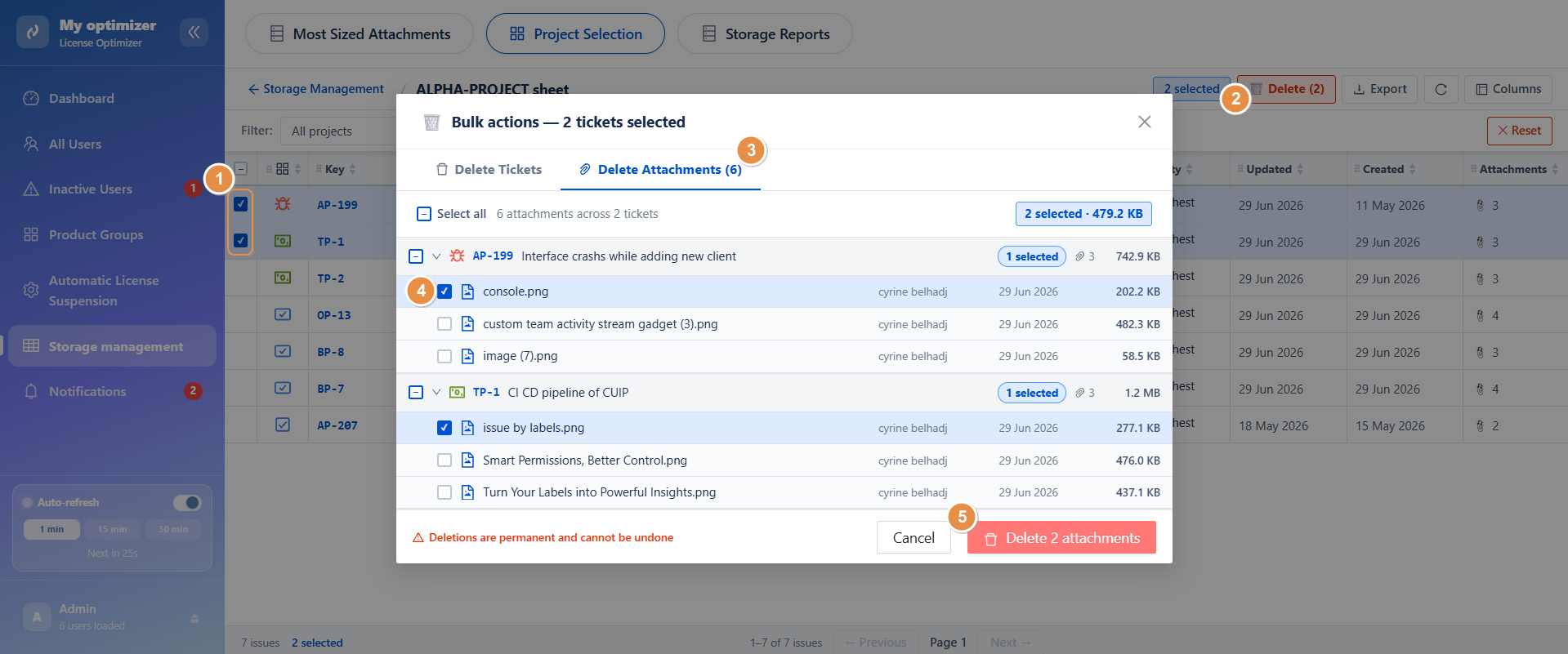Click the console.png file icon
The image size is (1568, 654).
467,291
